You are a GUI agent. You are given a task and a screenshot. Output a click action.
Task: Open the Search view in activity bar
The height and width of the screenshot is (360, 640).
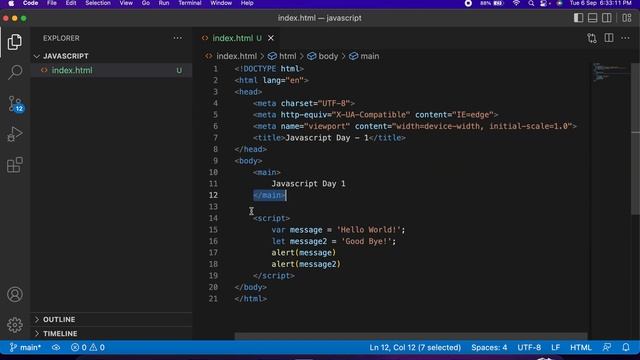point(15,73)
